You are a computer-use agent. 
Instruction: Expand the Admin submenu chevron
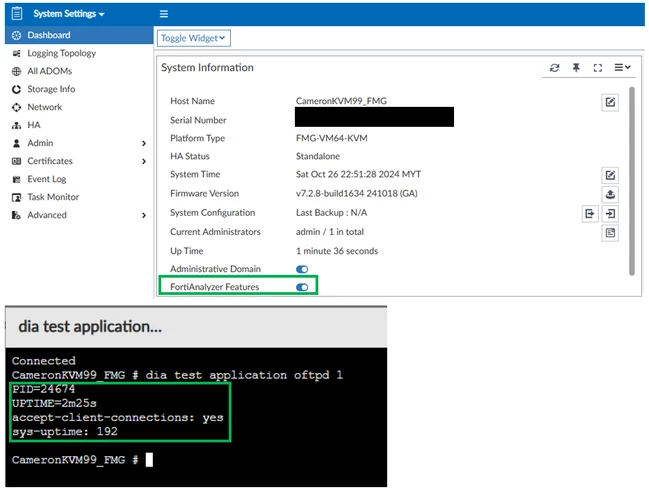pos(144,144)
